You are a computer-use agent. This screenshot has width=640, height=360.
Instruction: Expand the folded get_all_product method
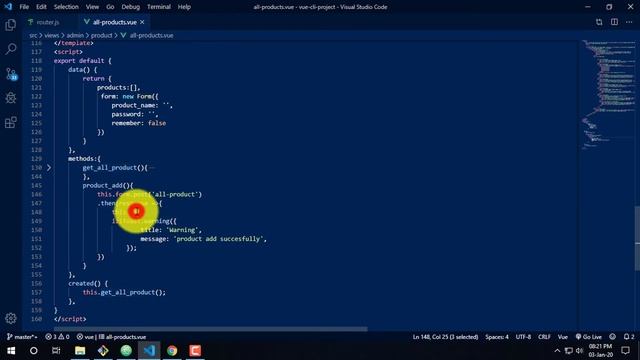[49, 168]
